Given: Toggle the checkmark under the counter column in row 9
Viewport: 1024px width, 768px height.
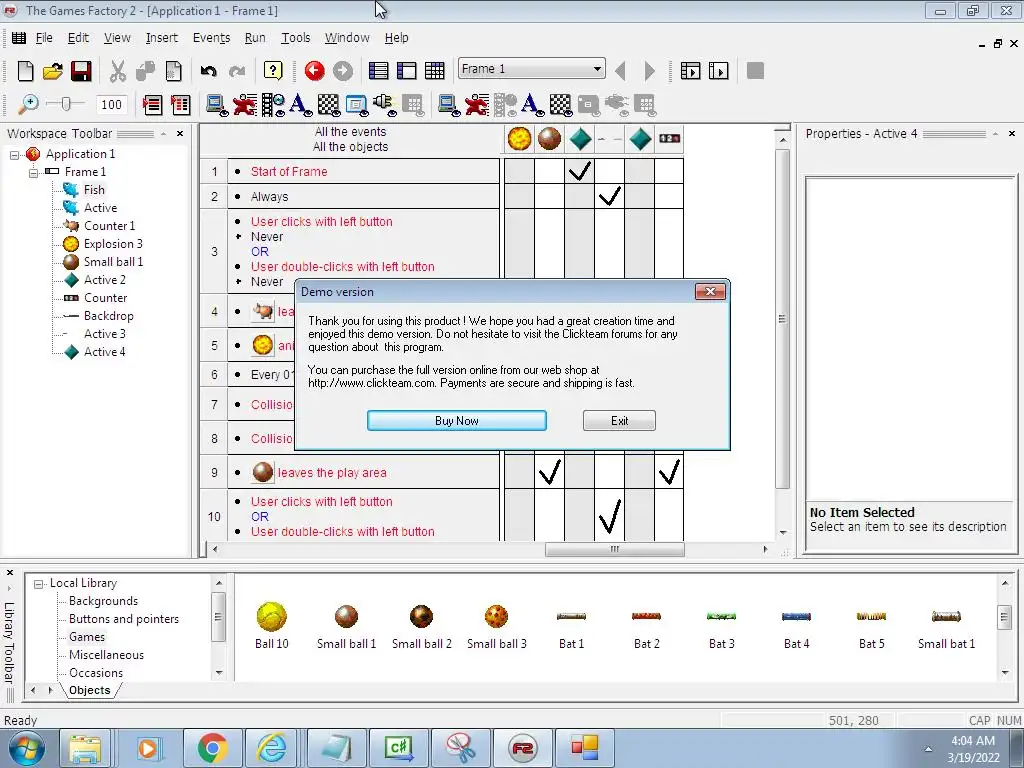Looking at the screenshot, I should [669, 472].
